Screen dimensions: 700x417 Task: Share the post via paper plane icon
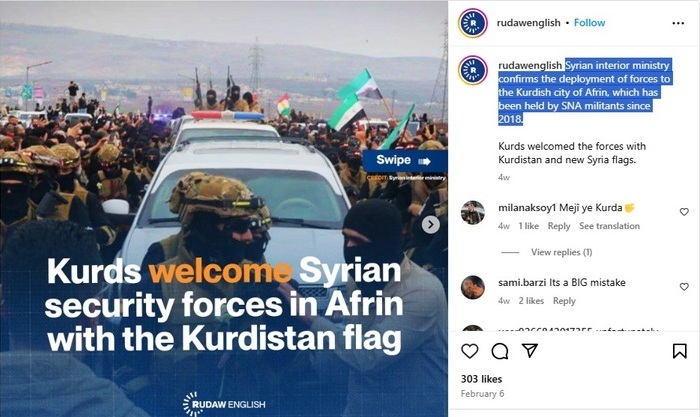click(529, 350)
